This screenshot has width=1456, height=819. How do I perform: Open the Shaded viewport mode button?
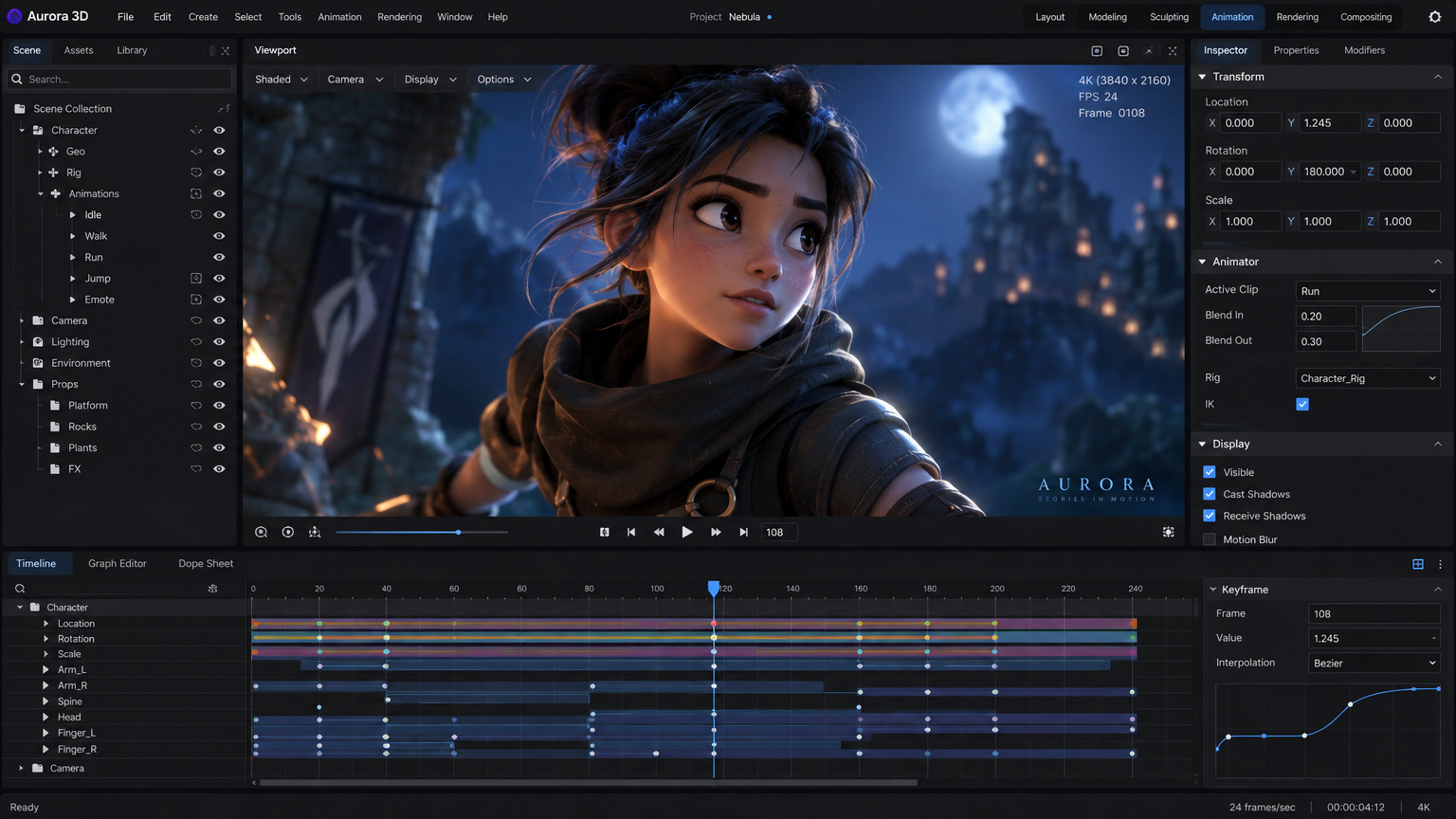(282, 80)
